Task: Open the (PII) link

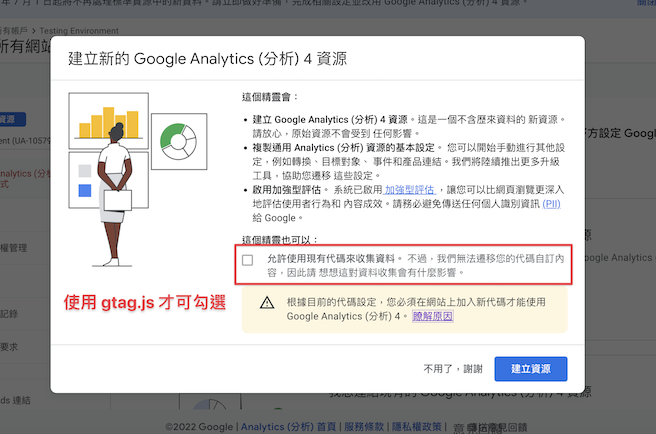Action: pyautogui.click(x=551, y=204)
